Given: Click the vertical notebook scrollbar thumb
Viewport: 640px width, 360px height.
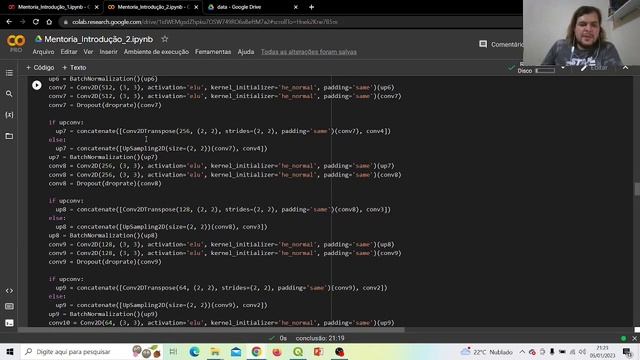Looking at the screenshot, I should point(637,189).
